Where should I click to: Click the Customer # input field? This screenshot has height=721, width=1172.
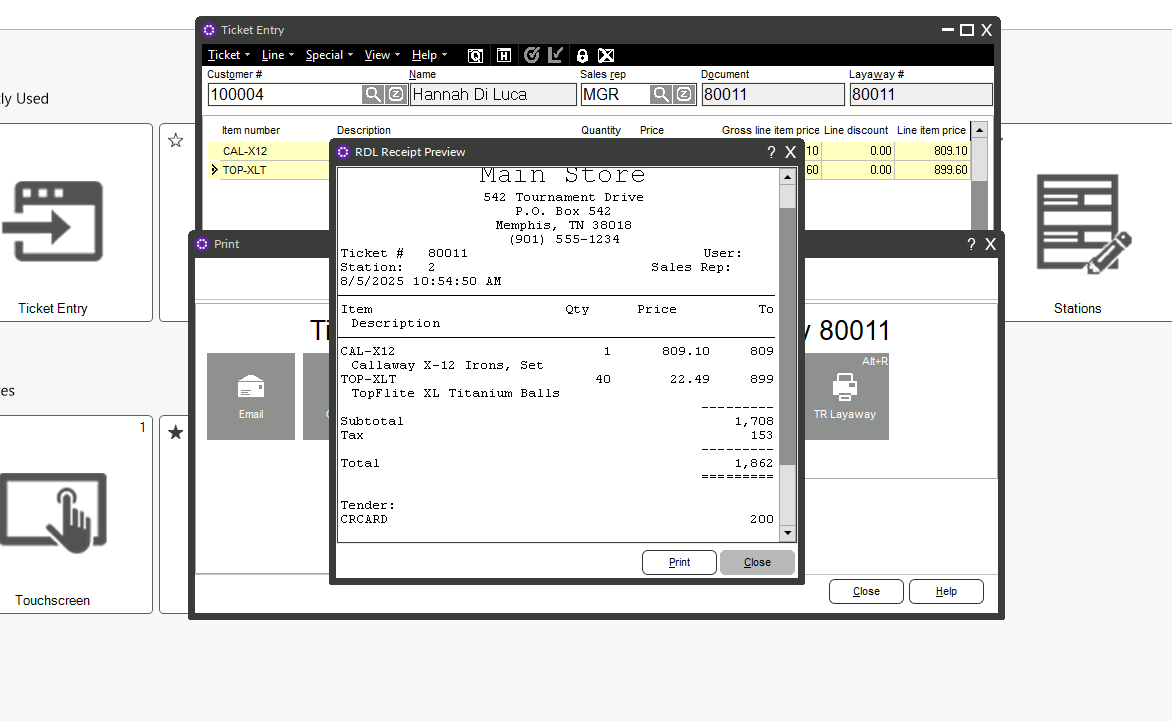click(284, 94)
